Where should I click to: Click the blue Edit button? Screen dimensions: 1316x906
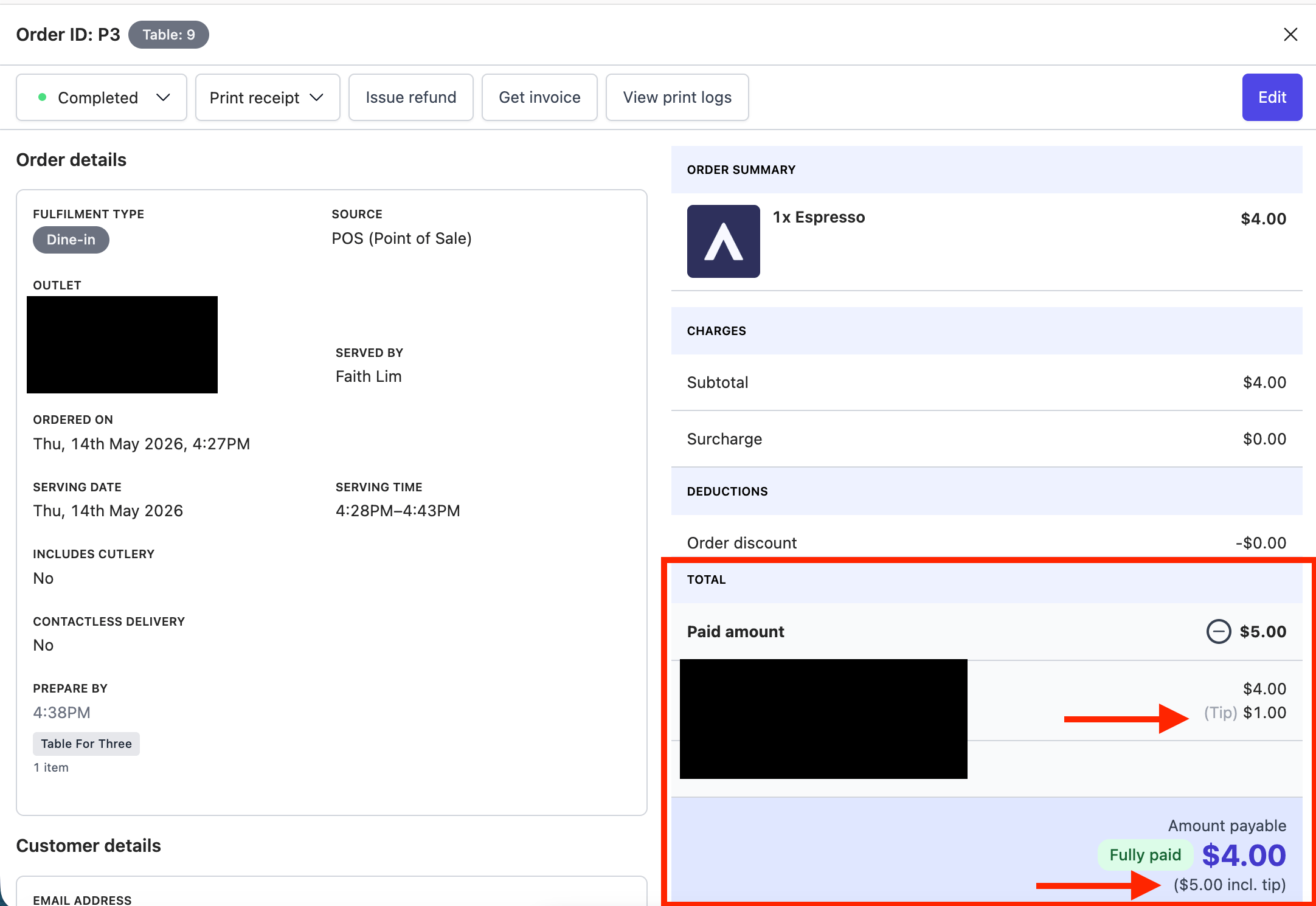click(x=1272, y=97)
